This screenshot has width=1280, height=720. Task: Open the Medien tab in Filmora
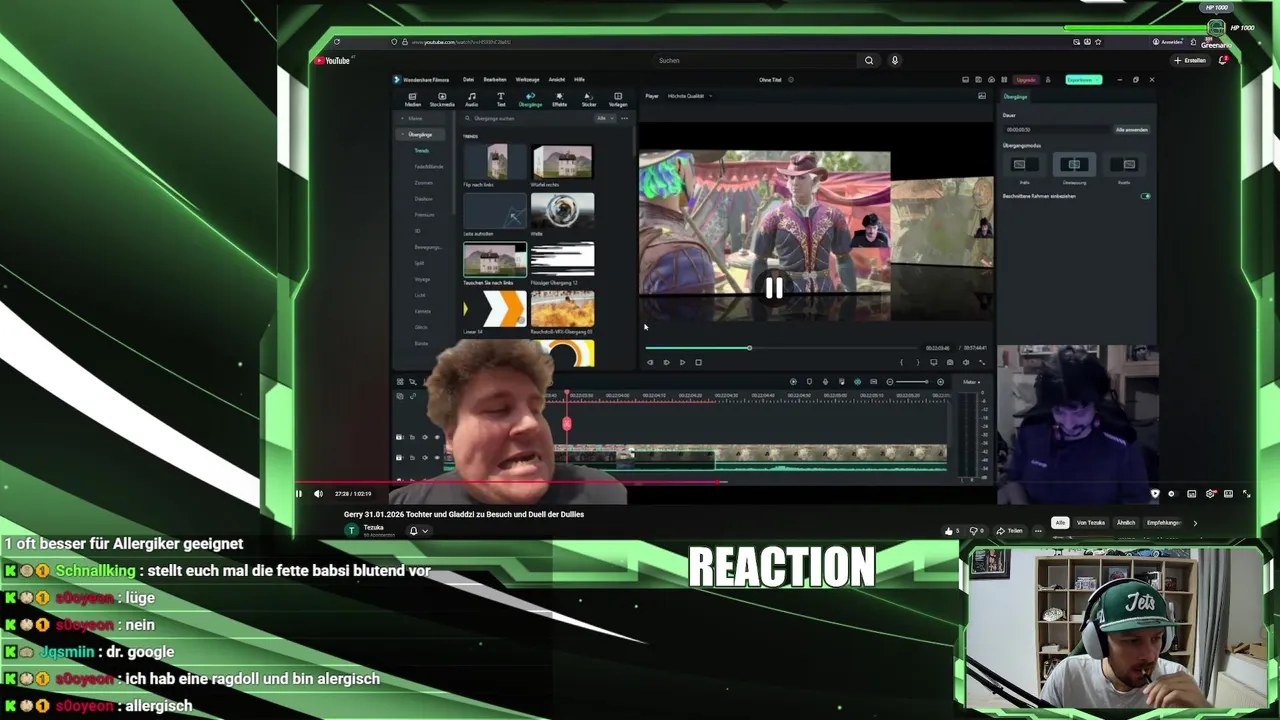412,99
